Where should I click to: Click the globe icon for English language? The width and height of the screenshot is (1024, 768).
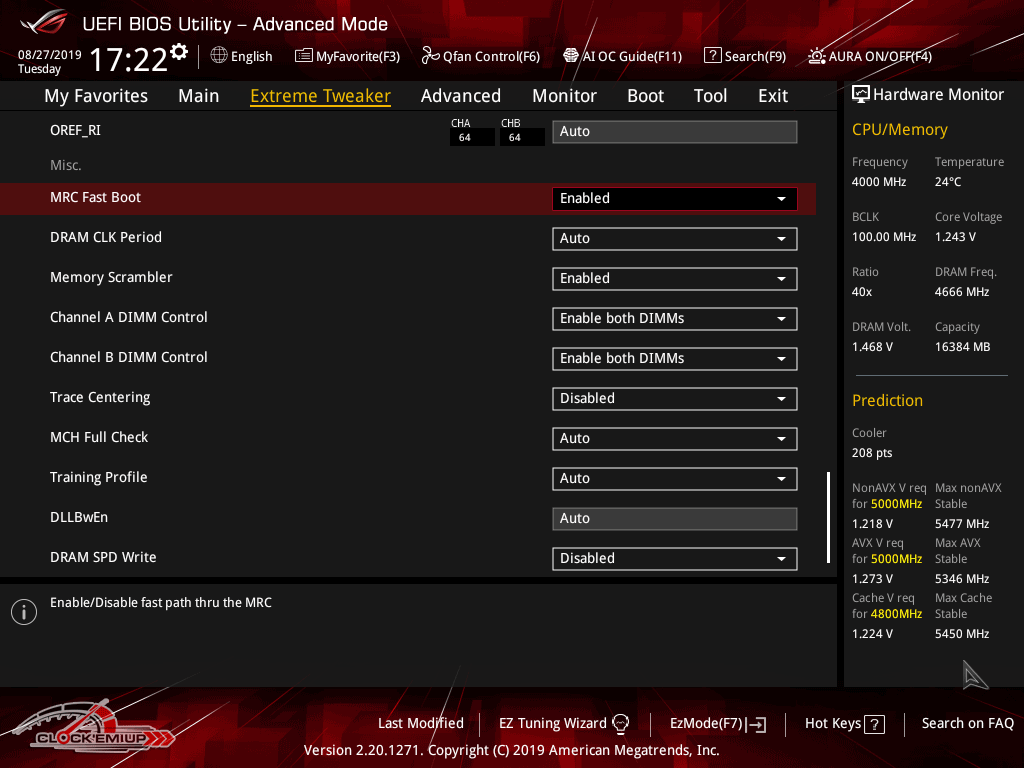219,56
